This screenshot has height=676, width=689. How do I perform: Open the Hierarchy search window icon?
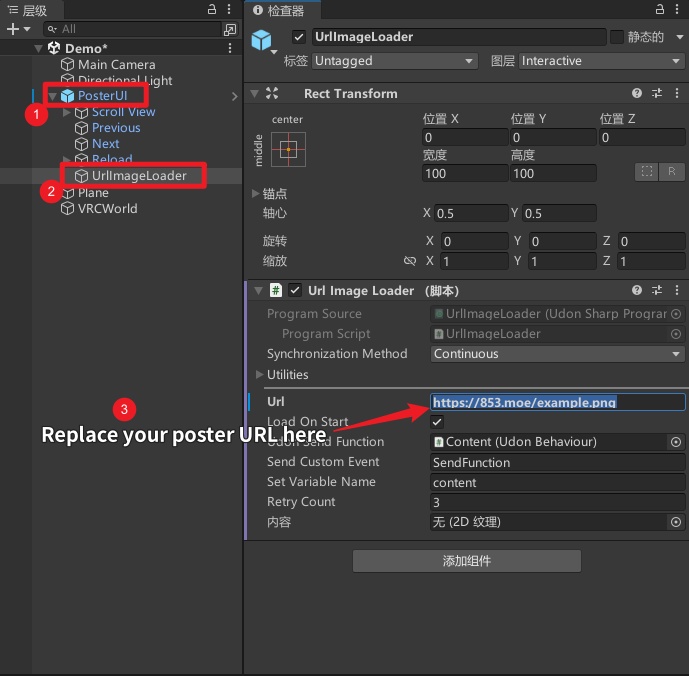point(230,29)
